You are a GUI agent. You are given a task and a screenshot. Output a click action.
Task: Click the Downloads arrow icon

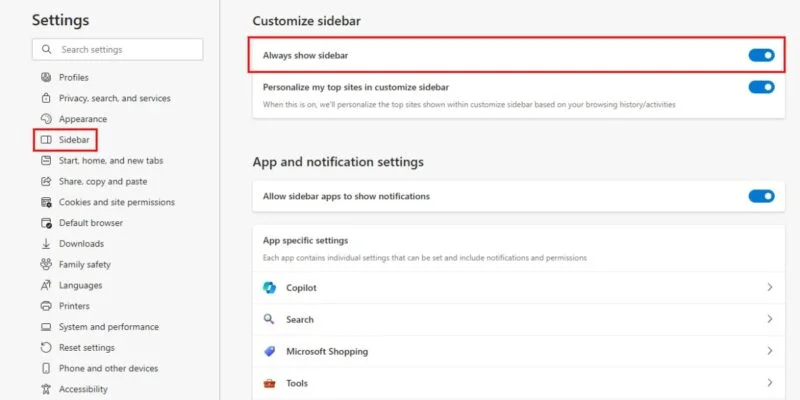(46, 244)
